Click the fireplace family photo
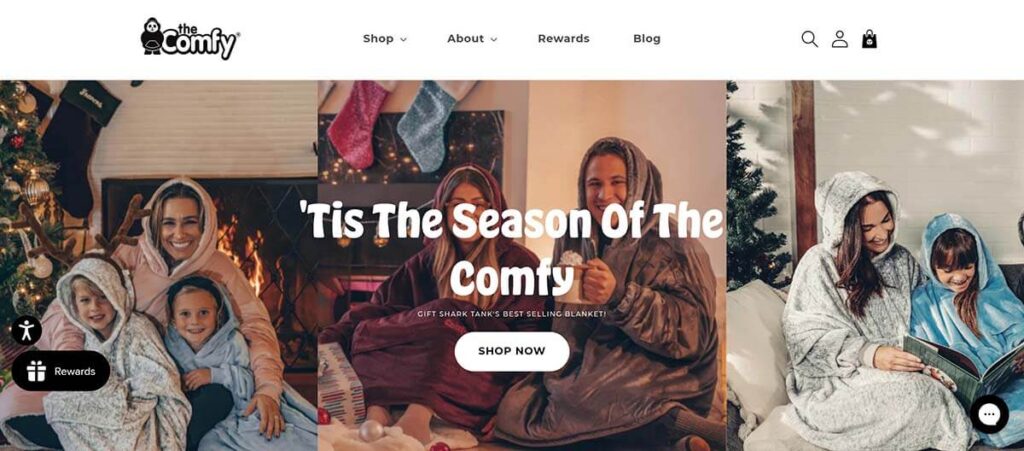Viewport: 1024px width, 451px height. point(159,266)
